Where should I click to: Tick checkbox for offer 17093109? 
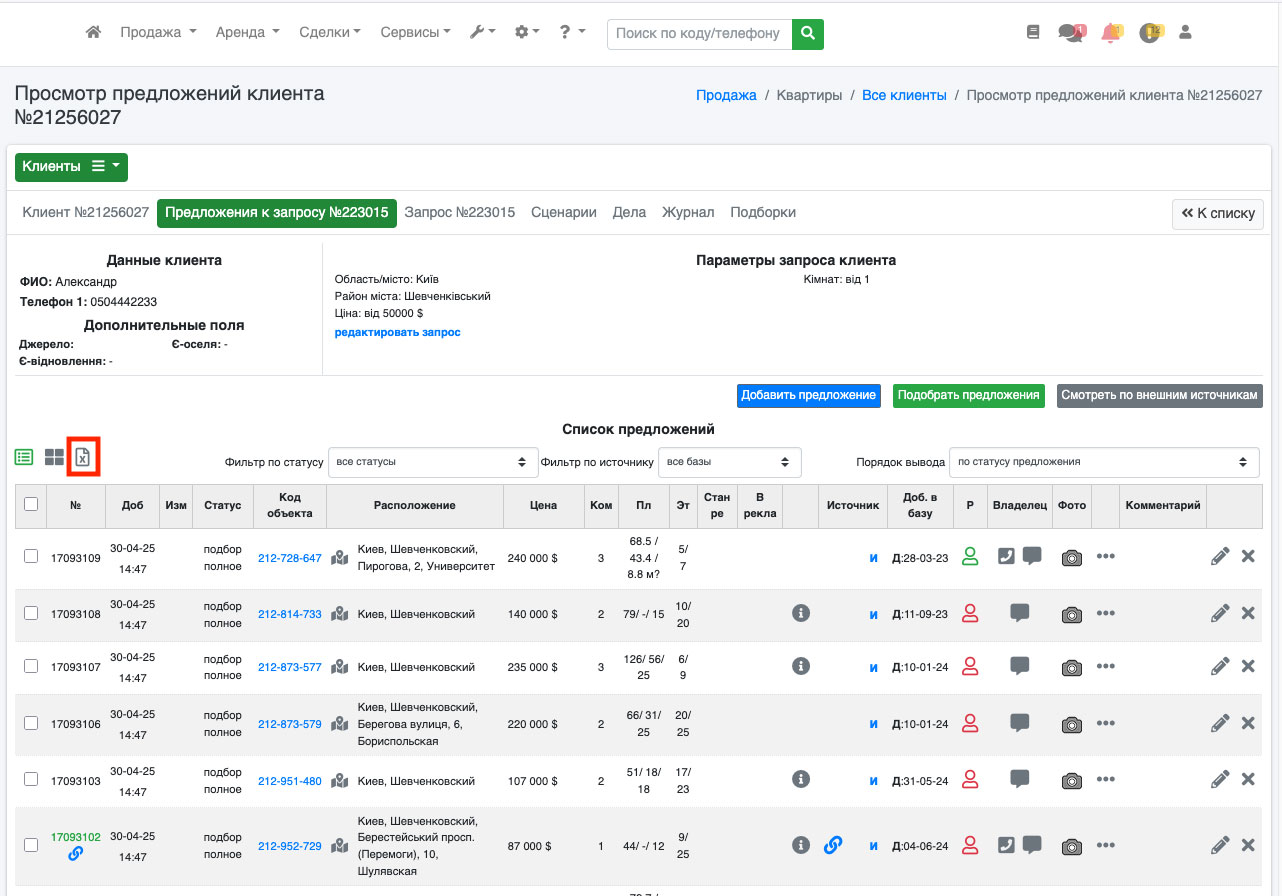31,557
